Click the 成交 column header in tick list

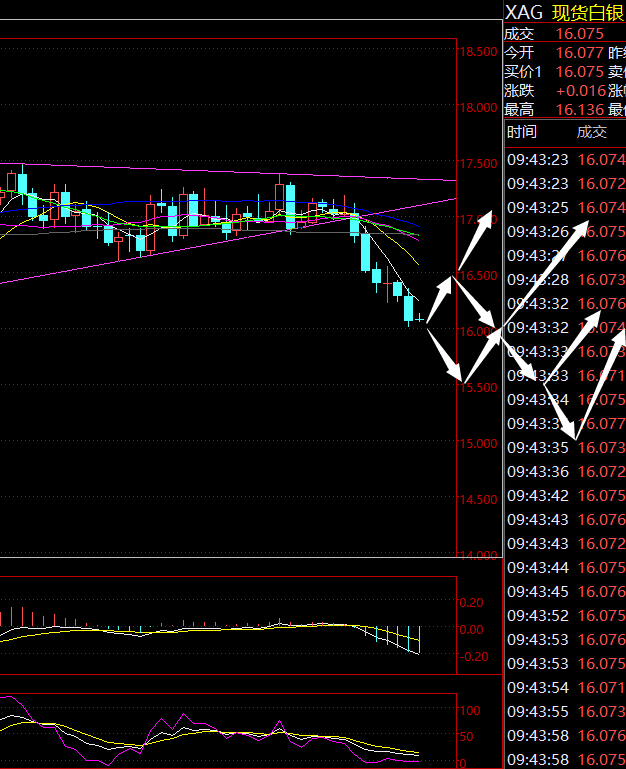[592, 131]
